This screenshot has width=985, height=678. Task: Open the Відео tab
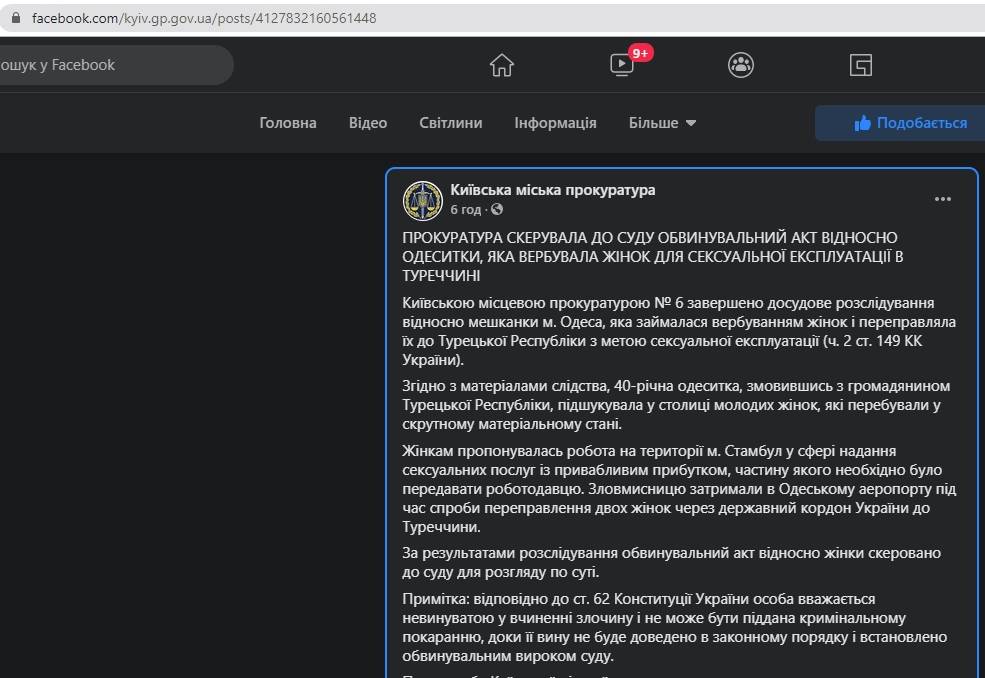[x=368, y=123]
